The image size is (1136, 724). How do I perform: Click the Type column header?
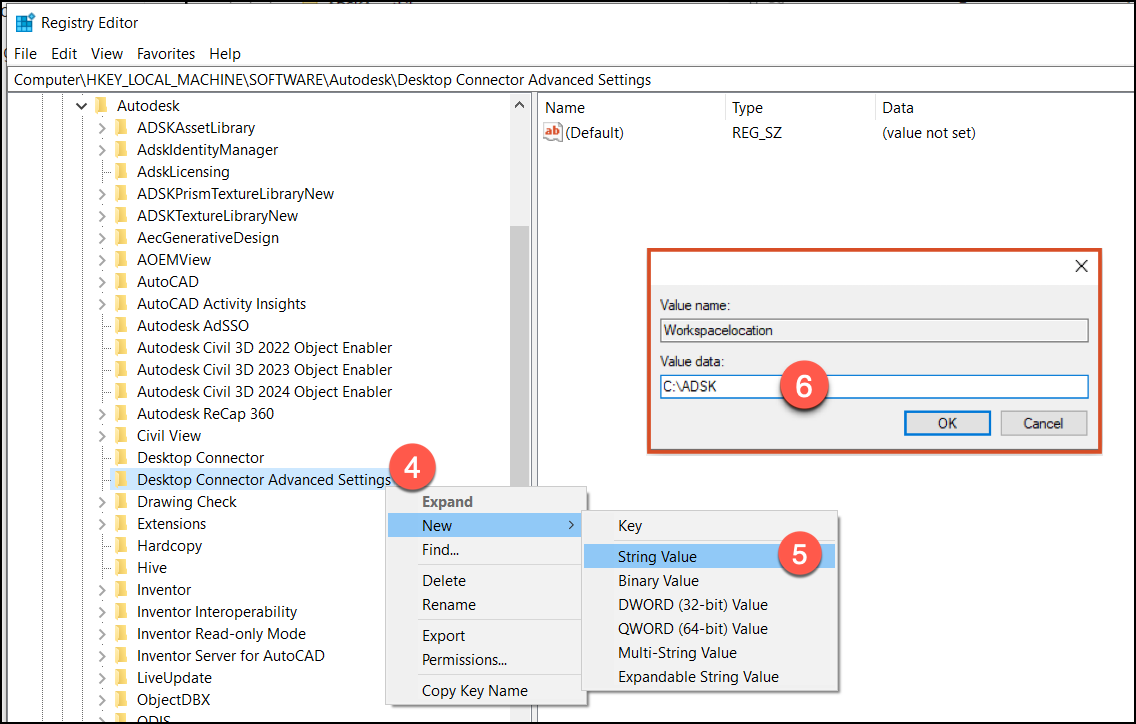pyautogui.click(x=747, y=107)
